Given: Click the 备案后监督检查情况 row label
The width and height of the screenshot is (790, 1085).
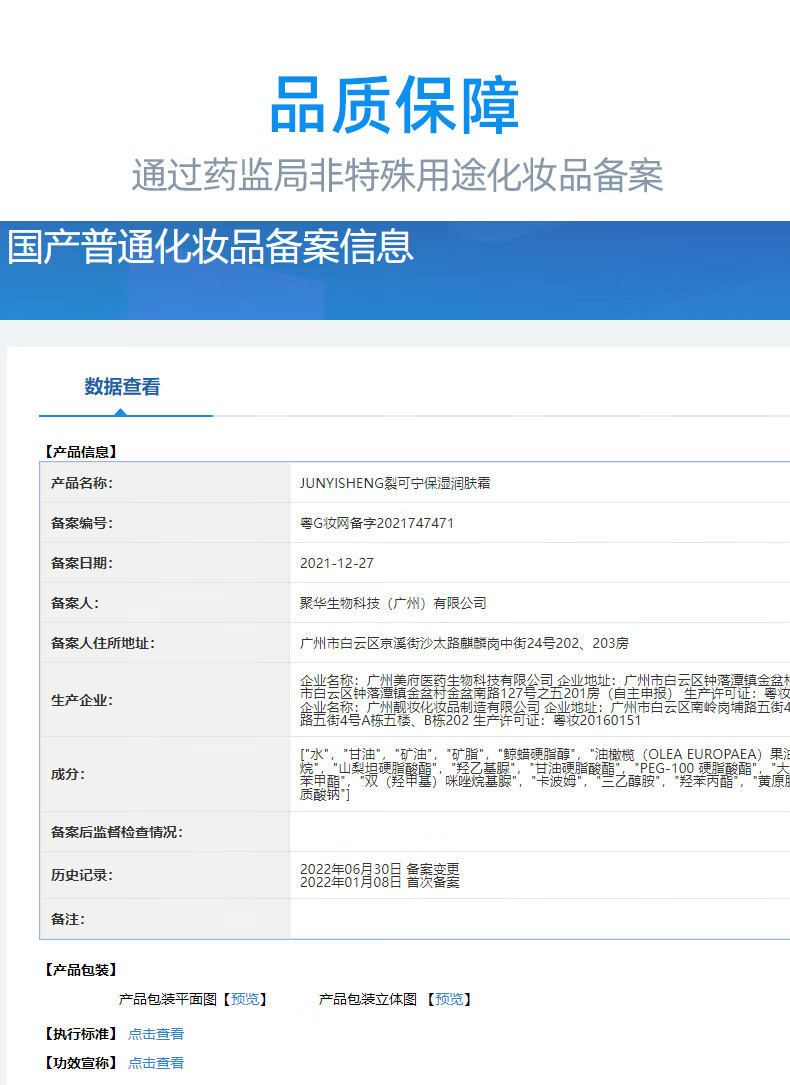Looking at the screenshot, I should (117, 832).
